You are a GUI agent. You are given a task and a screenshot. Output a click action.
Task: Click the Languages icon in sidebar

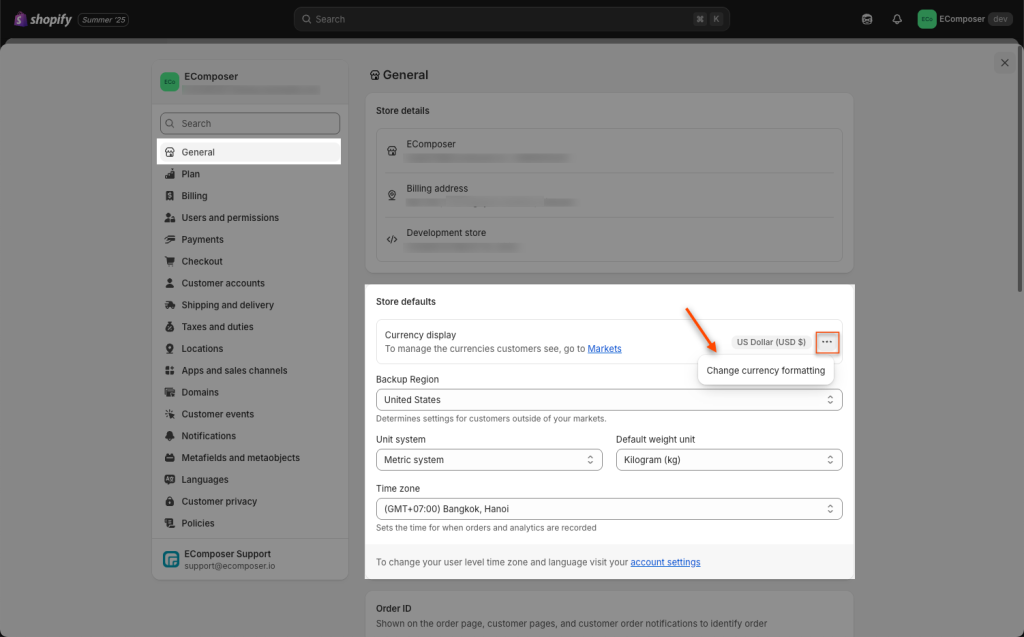coord(170,480)
